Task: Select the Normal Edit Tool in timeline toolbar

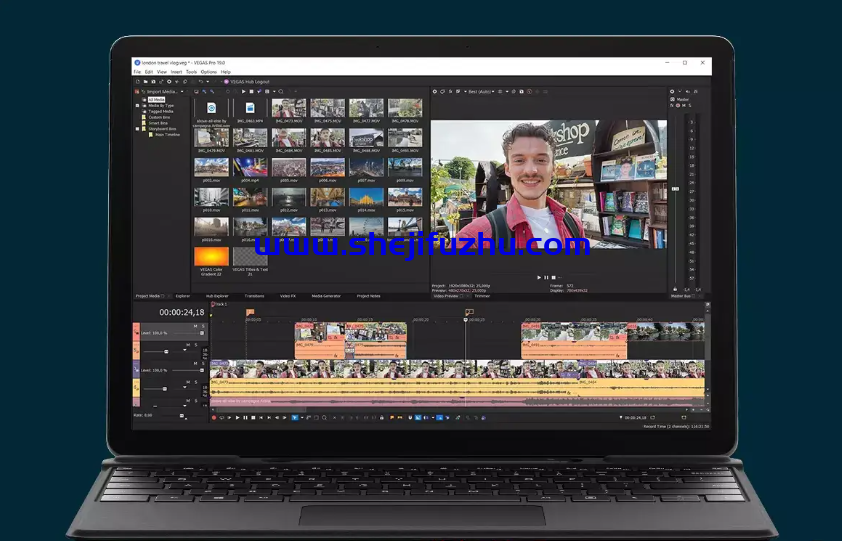Action: point(295,417)
